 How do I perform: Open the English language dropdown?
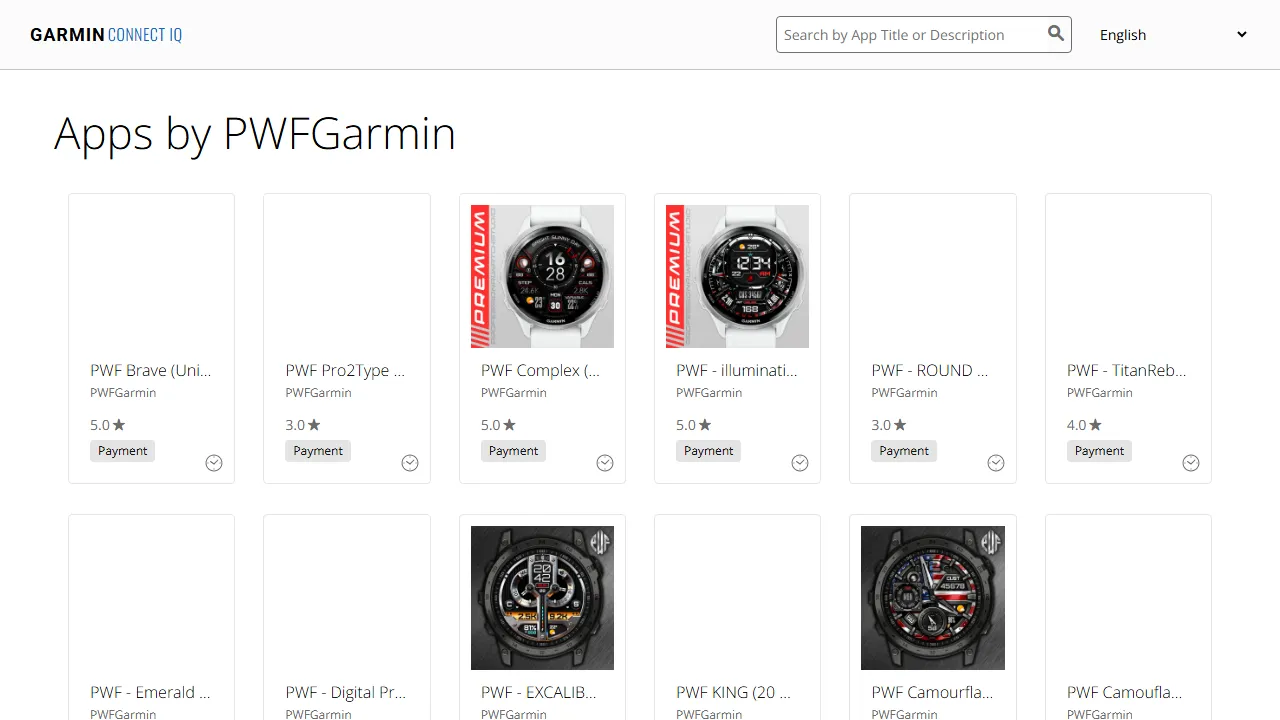tap(1170, 34)
